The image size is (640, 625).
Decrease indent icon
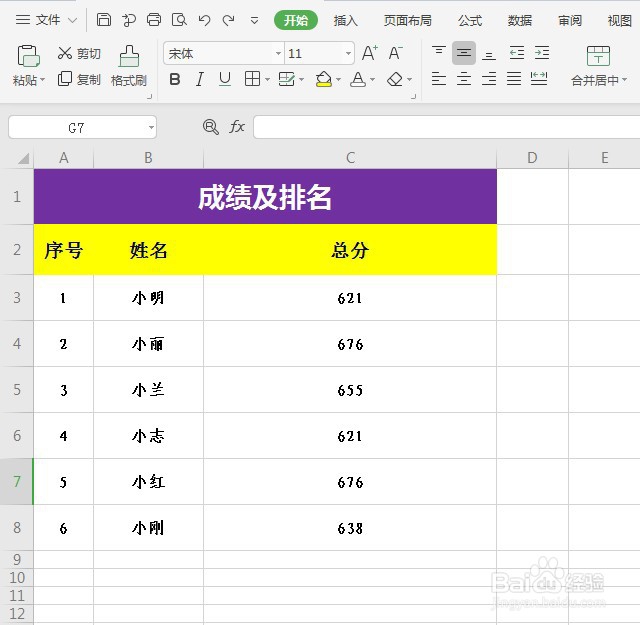[x=517, y=53]
